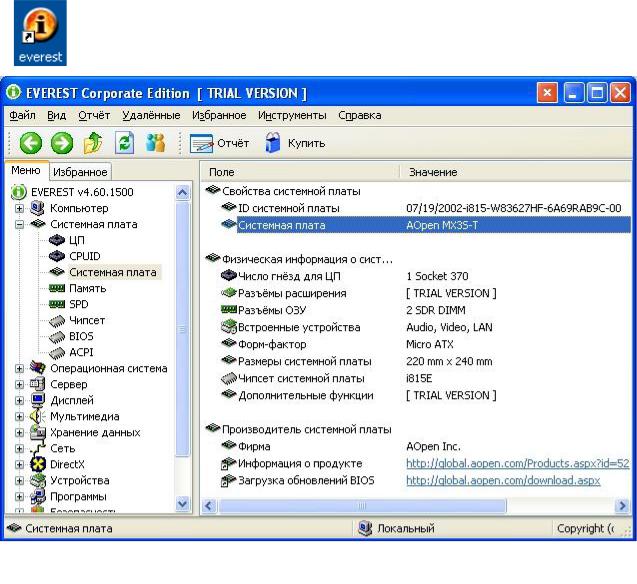Open the BIOS download aopen link
The width and height of the screenshot is (637, 584).
503,480
